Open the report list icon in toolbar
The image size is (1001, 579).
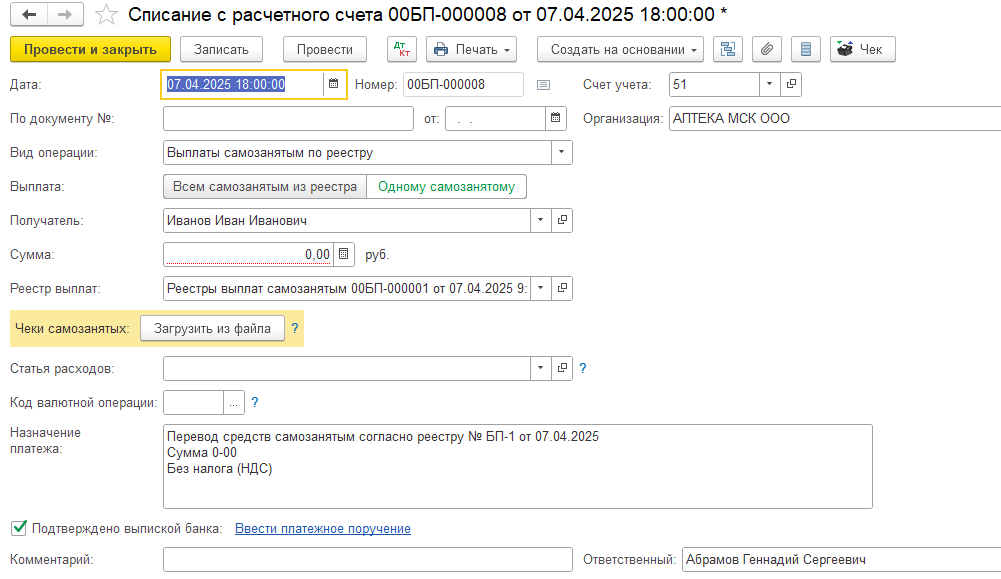[806, 49]
